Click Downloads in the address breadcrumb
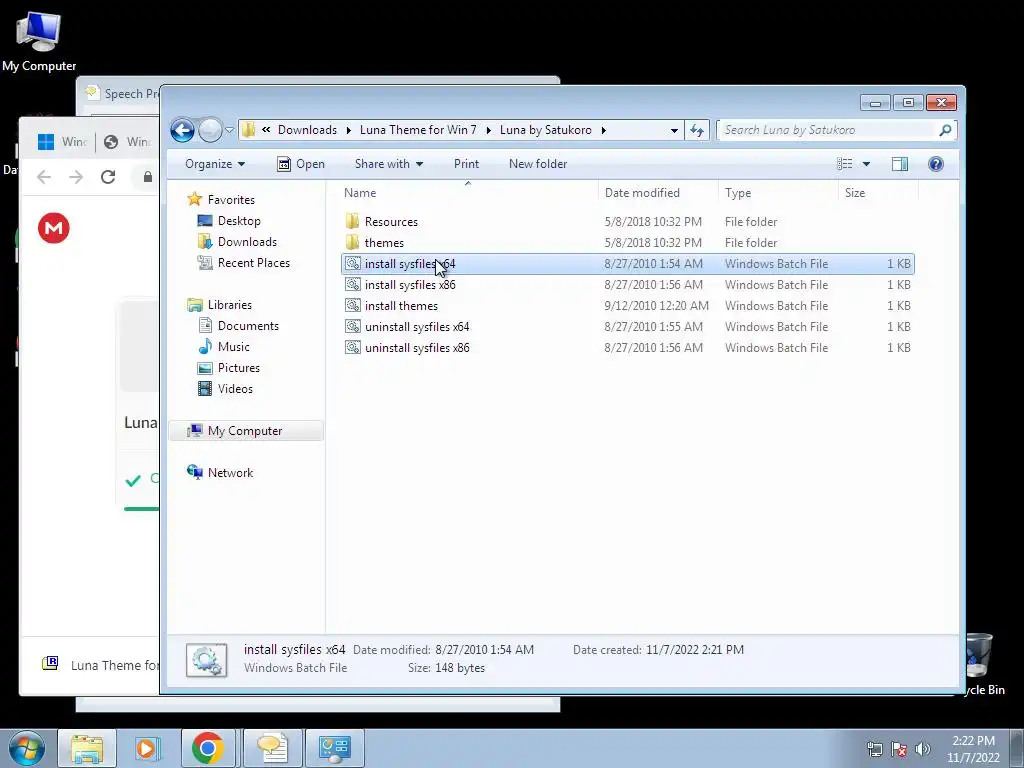 coord(307,130)
